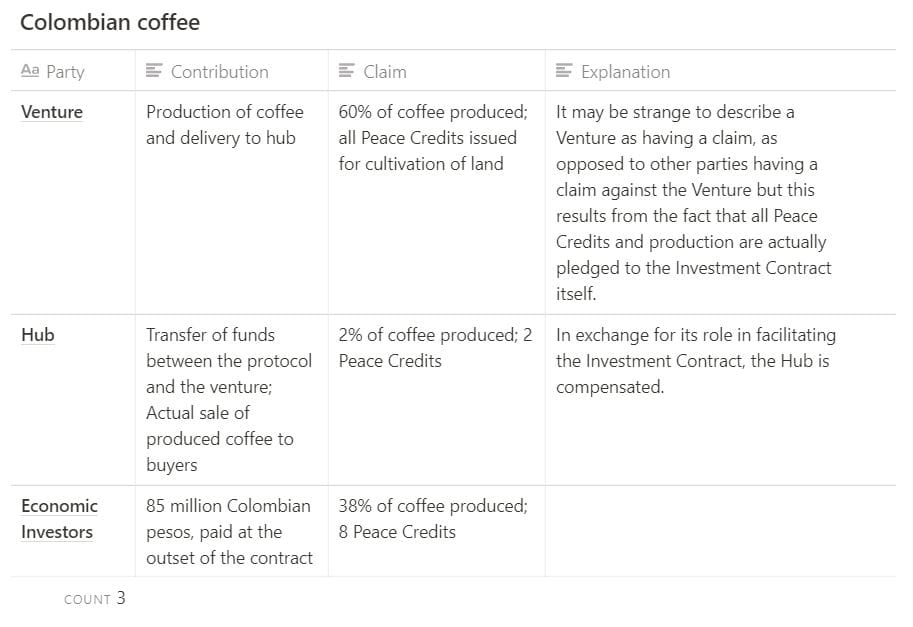Select the 85 million Colombian pesos cell
The height and width of the screenshot is (627, 913).
(x=232, y=531)
